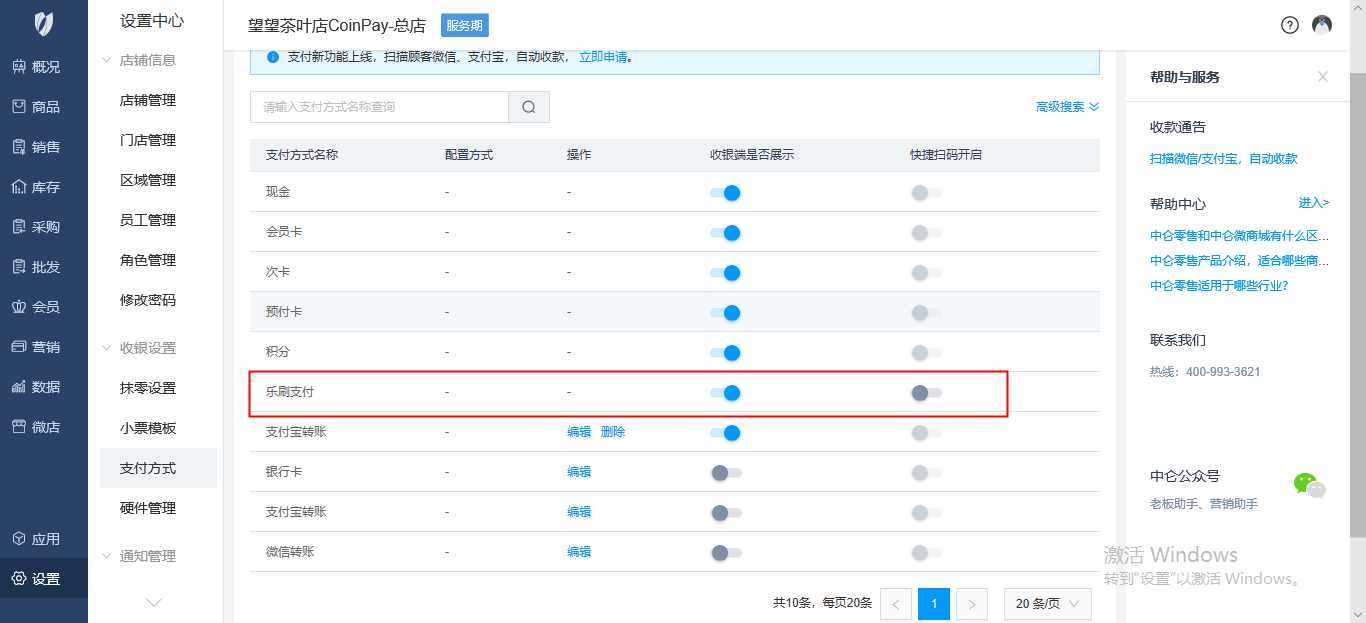1366x623 pixels.
Task: Click 删除 for 支付宝转账
Action: 613,432
